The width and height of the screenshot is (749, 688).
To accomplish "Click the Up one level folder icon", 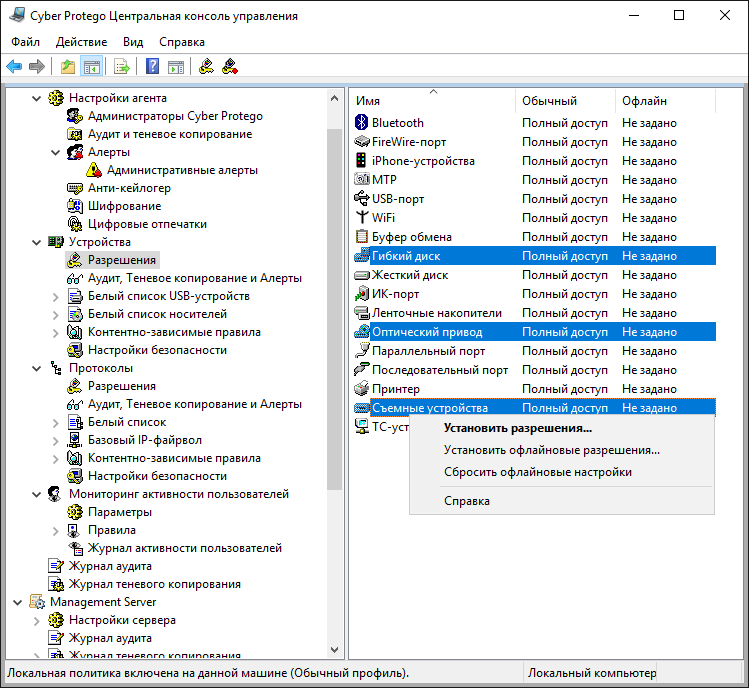I will pos(68,66).
